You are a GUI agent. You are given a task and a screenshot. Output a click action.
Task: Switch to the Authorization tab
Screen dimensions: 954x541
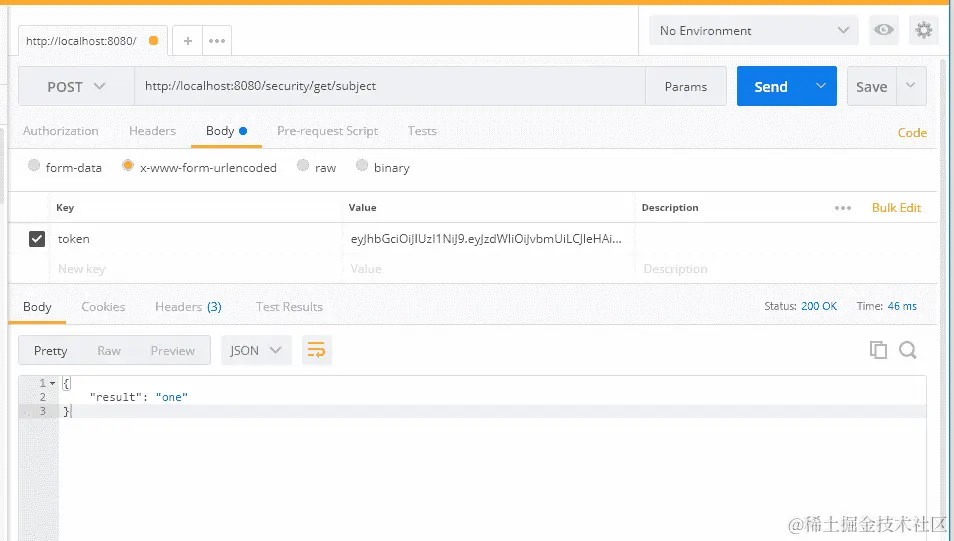pos(60,131)
